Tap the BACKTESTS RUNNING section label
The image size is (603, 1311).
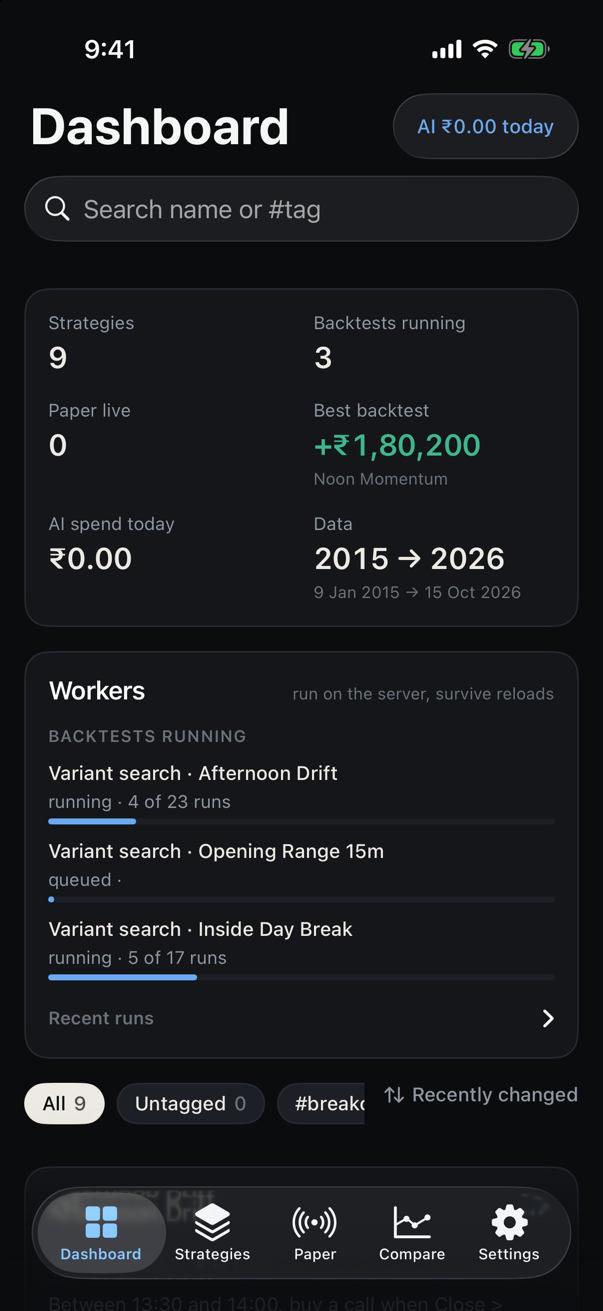coord(147,736)
